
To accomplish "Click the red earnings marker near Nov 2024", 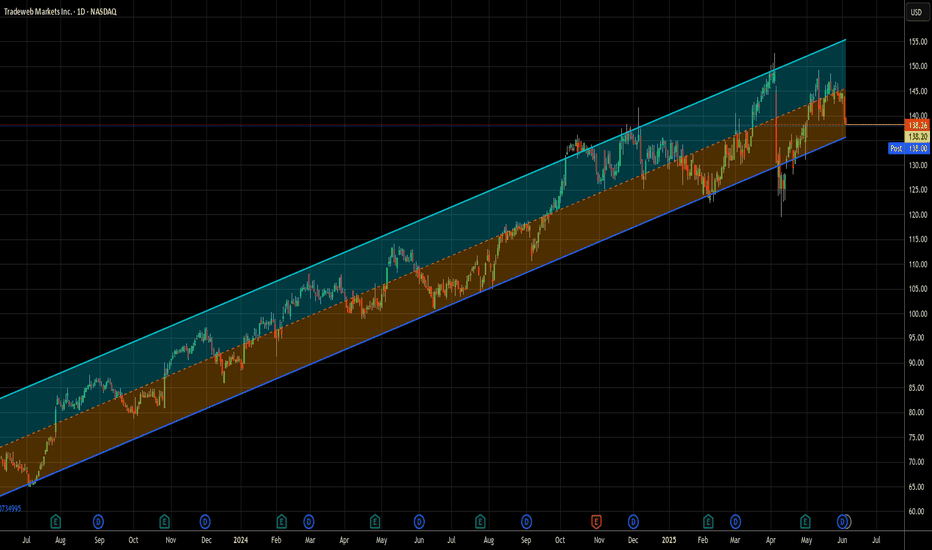I will tap(596, 522).
